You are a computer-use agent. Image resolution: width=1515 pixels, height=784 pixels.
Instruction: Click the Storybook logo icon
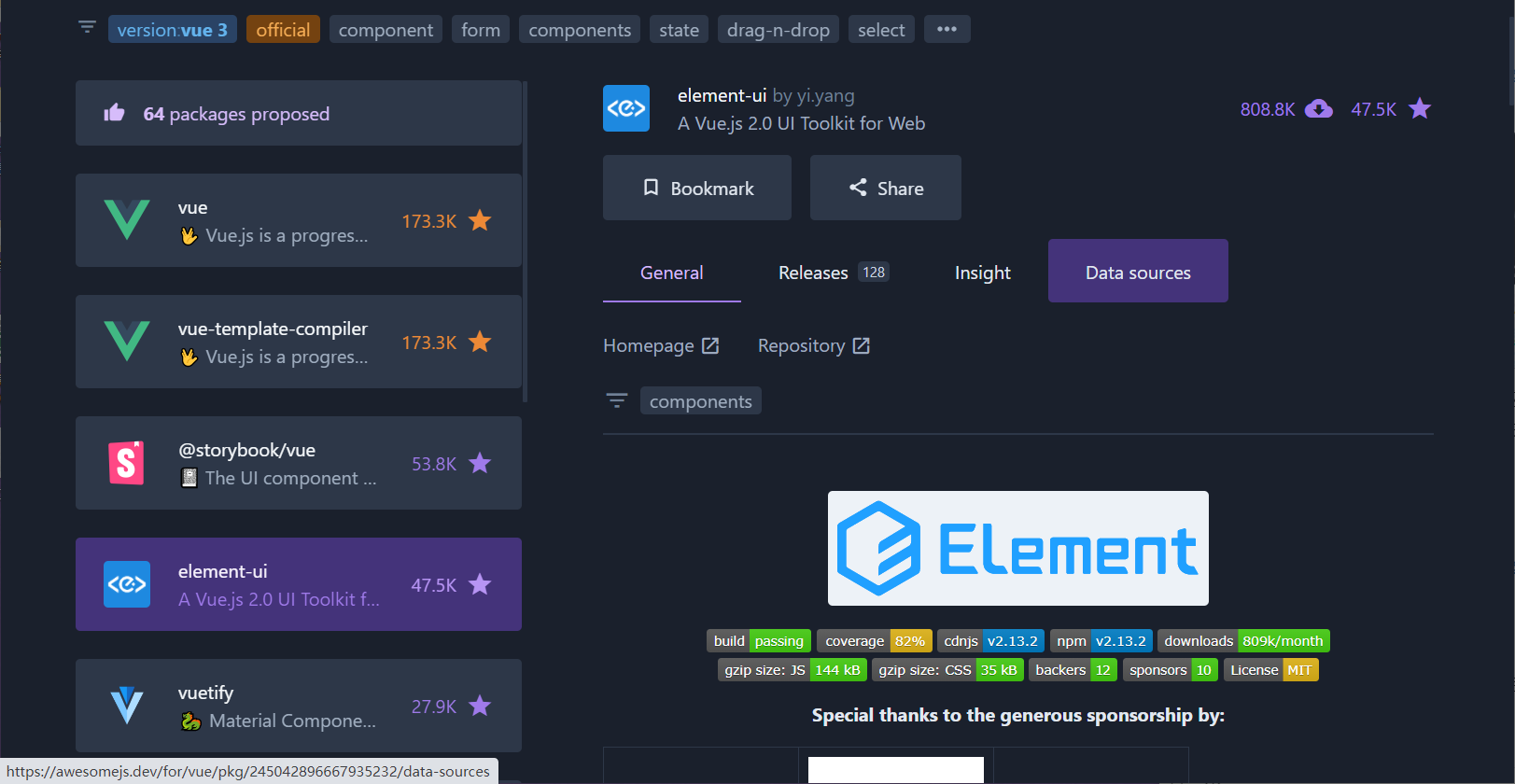pyautogui.click(x=127, y=463)
